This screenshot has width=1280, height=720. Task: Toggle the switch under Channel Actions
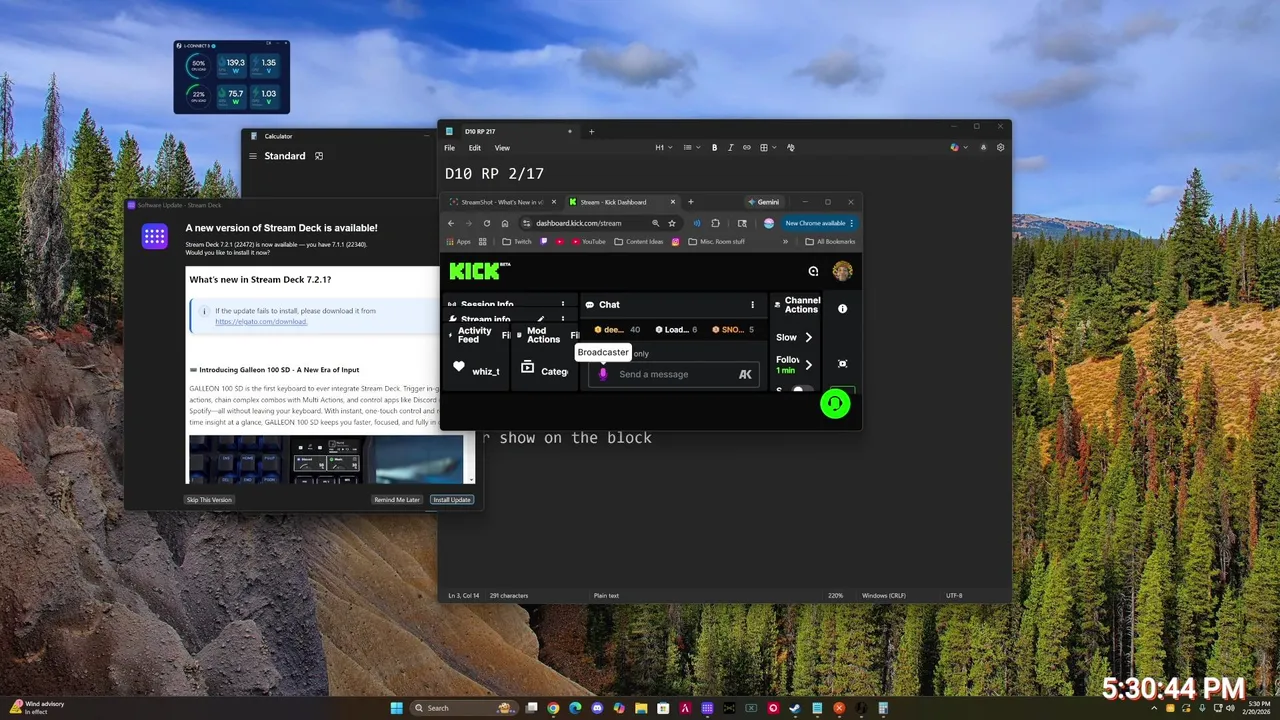pos(802,389)
